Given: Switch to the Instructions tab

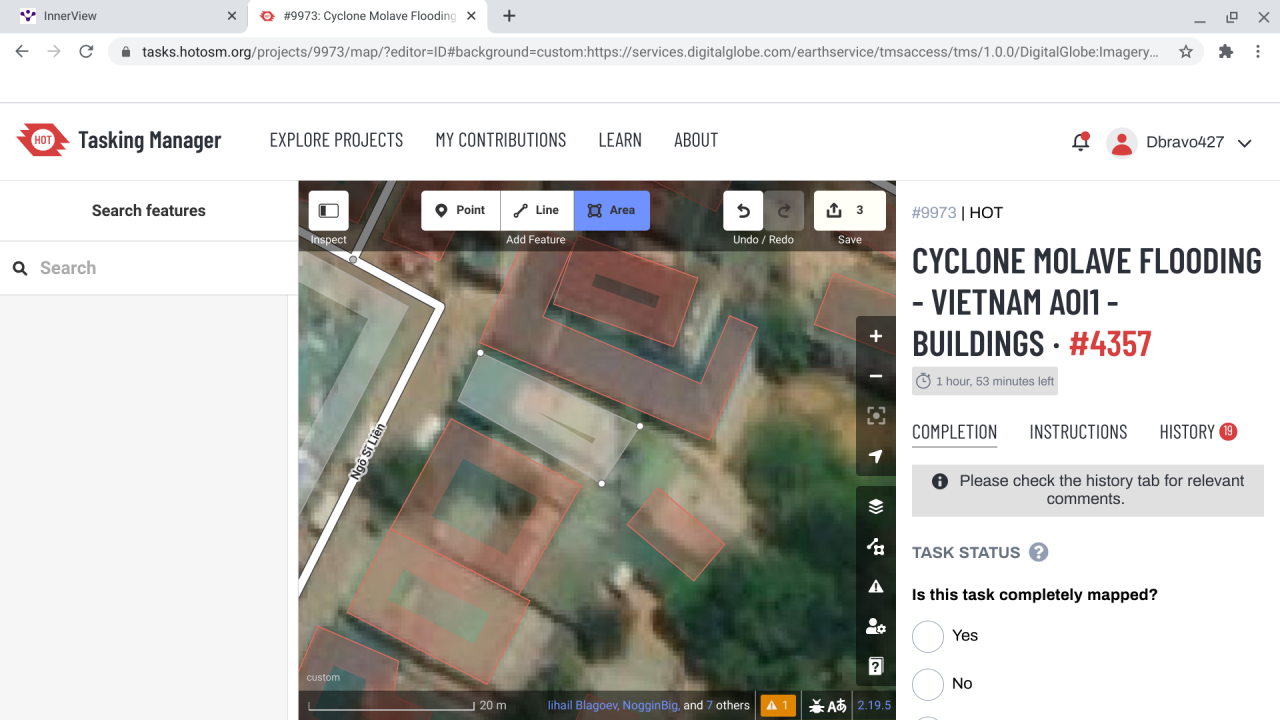Looking at the screenshot, I should coord(1078,432).
